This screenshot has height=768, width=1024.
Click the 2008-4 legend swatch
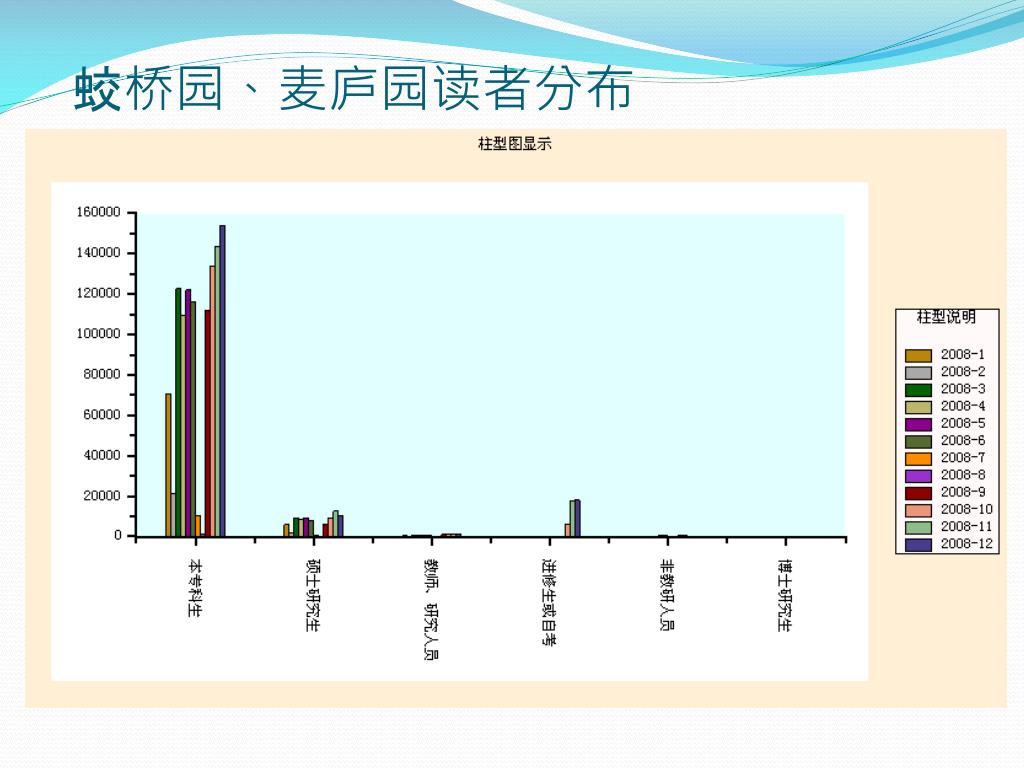(918, 408)
